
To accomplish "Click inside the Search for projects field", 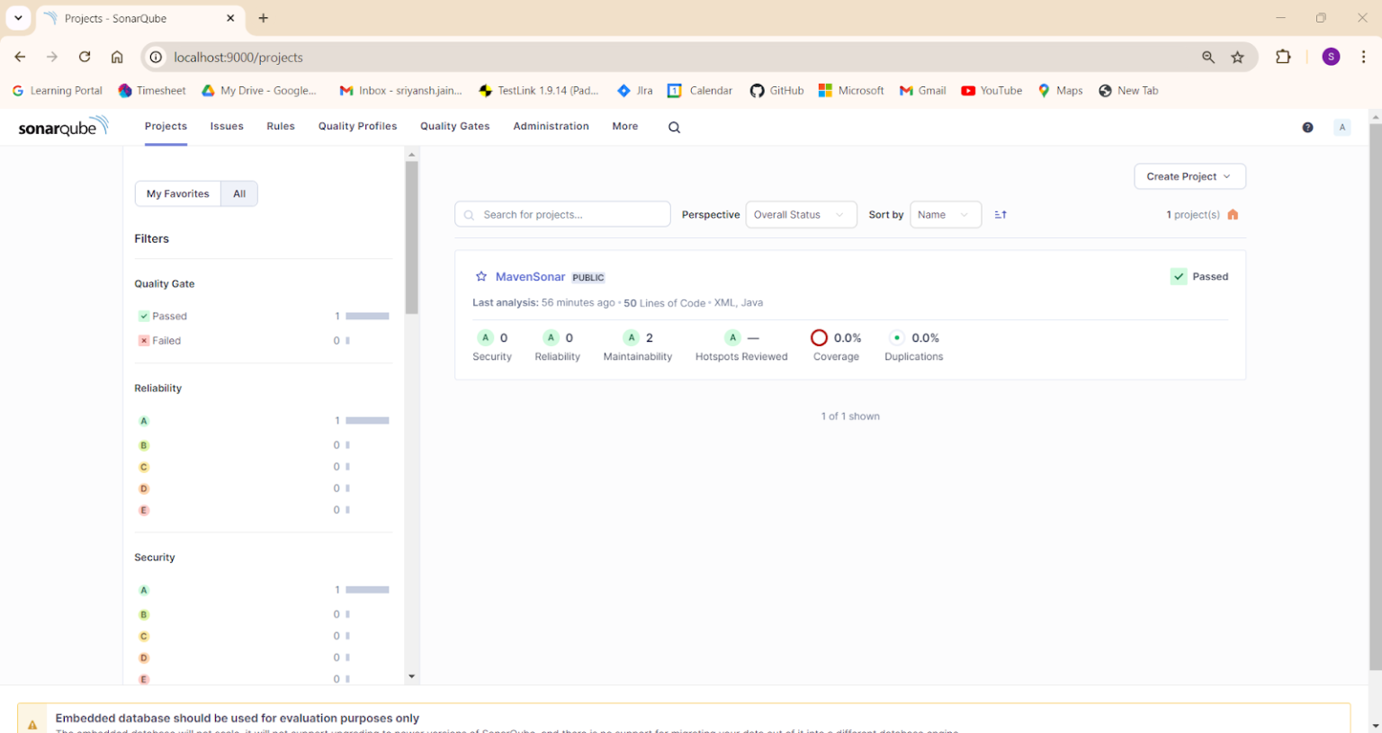I will click(562, 214).
